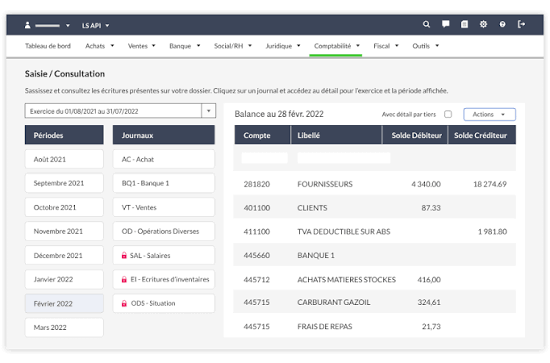Click the lock icon on EI - Ecritures d'inventaires
The image size is (550, 363).
[124, 280]
